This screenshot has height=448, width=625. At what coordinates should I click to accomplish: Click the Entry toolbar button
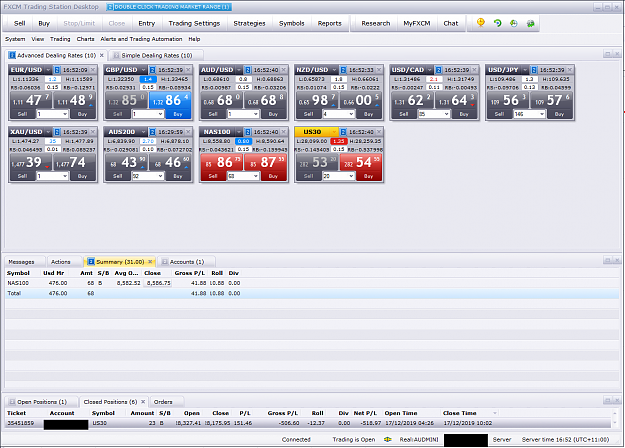(x=146, y=24)
